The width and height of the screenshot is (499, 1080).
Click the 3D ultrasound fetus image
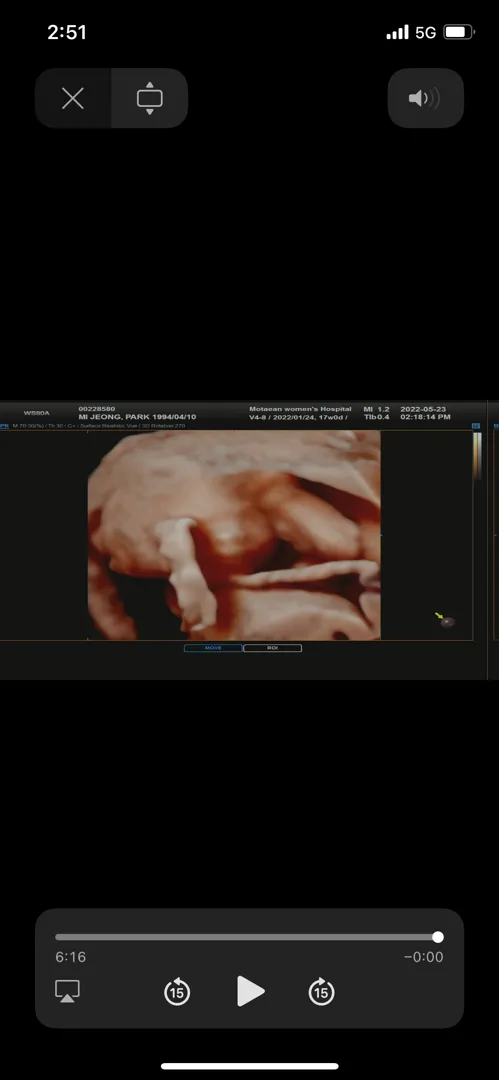point(234,535)
